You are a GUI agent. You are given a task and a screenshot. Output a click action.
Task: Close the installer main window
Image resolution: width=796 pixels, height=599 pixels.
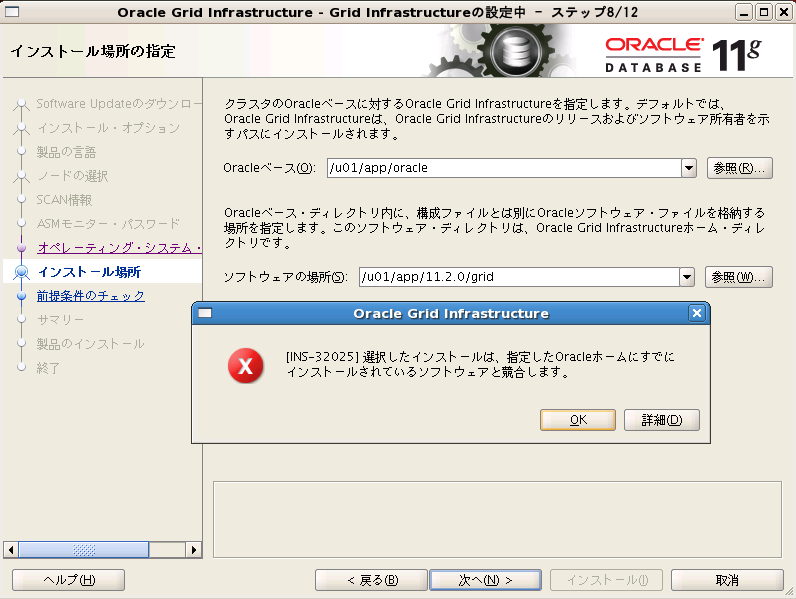[x=783, y=12]
